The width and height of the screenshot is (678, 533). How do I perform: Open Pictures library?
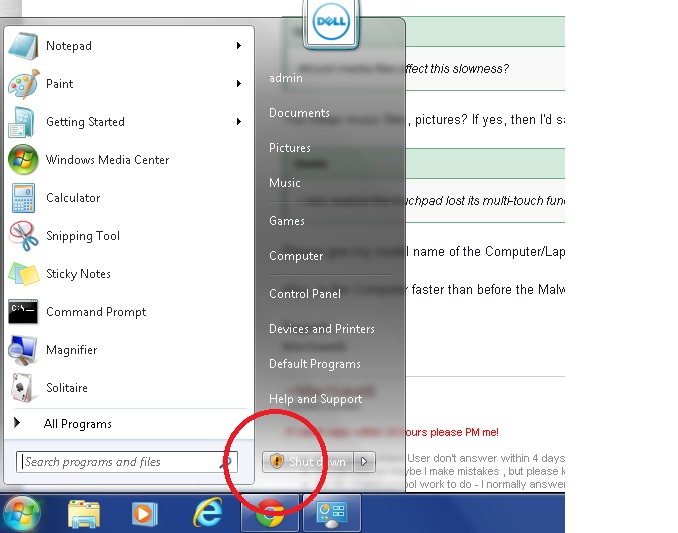click(290, 148)
